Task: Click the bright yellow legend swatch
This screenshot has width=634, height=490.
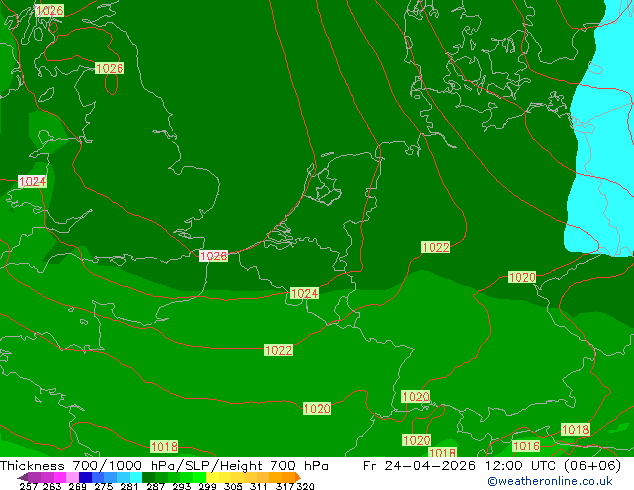Action: 212,477
